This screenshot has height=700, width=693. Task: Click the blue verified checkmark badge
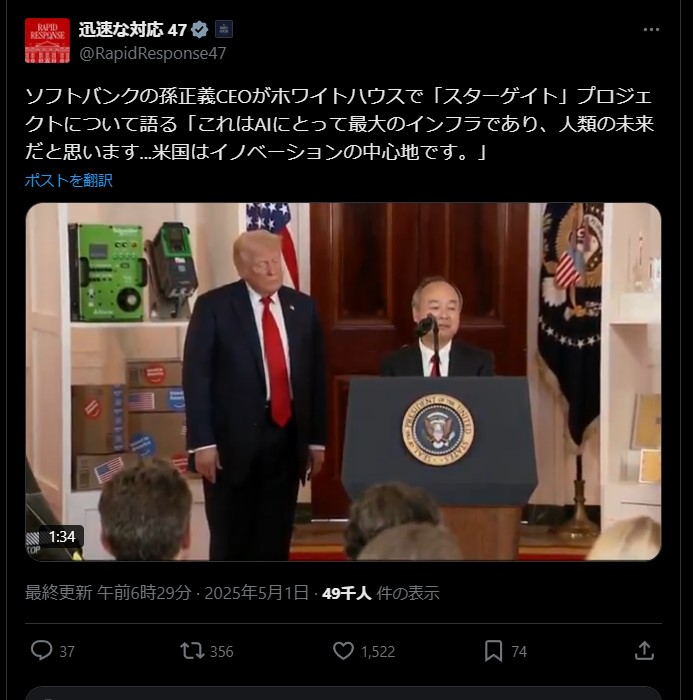200,30
